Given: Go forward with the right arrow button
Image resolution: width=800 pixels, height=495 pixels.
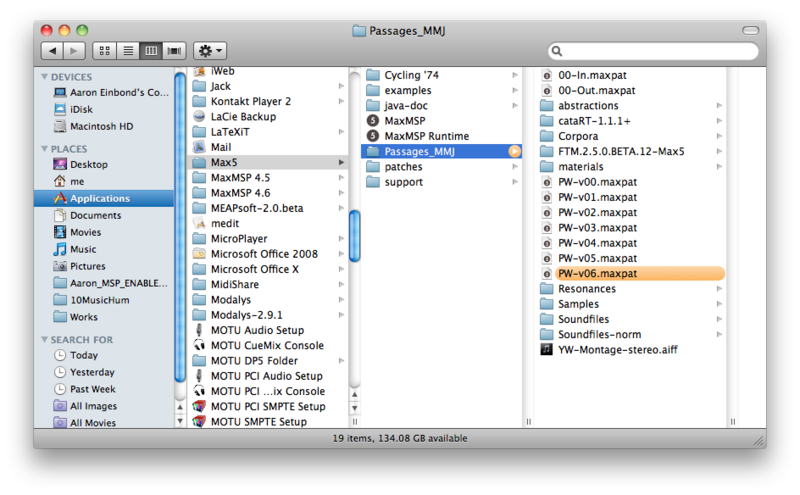Looking at the screenshot, I should [x=74, y=51].
